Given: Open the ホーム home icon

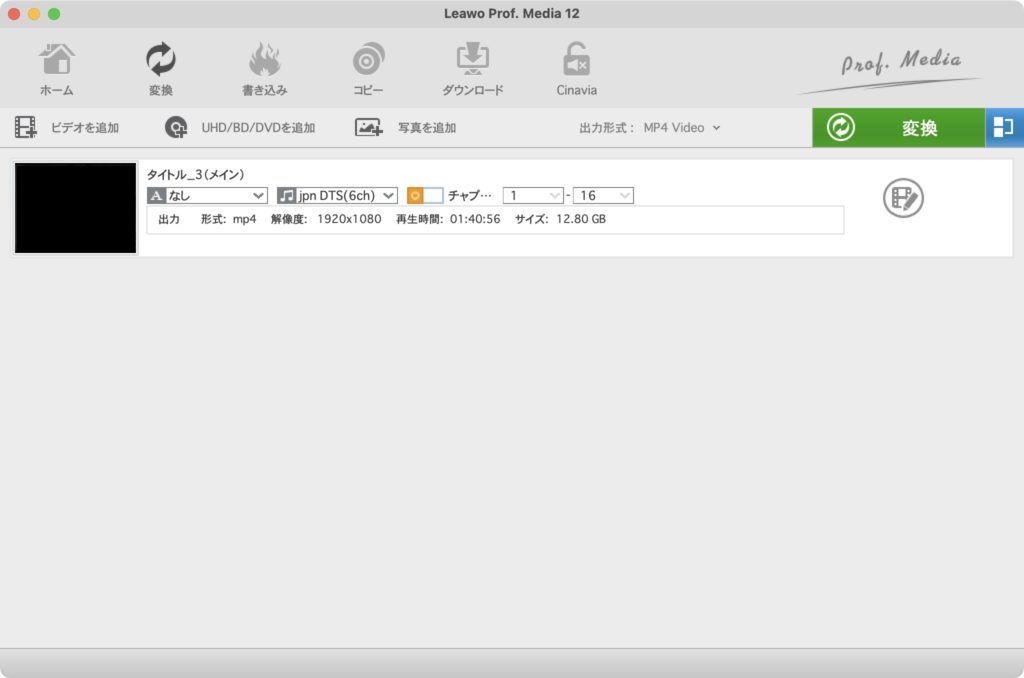Looking at the screenshot, I should point(56,69).
